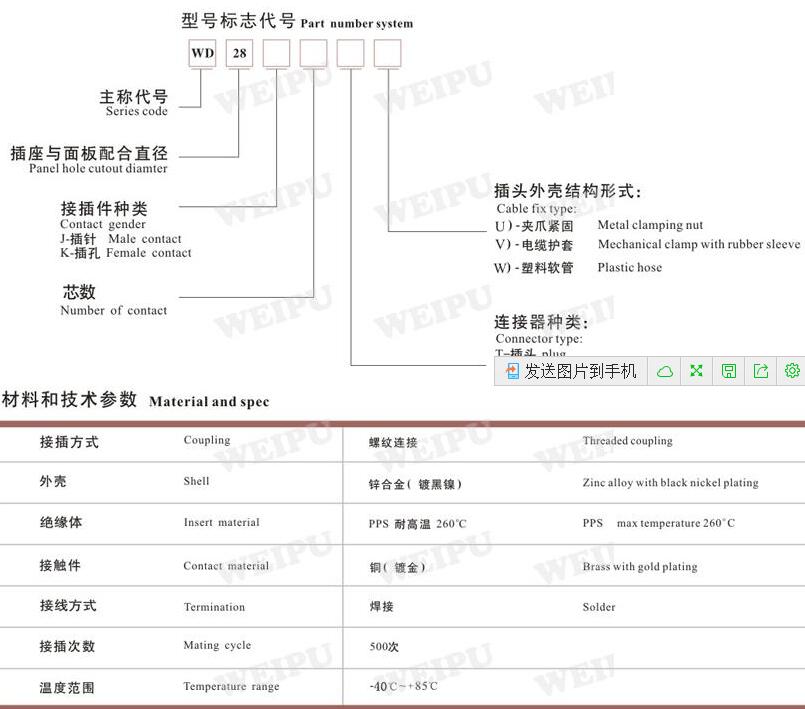
Task: Click 'Connector type:' label
Action: pos(539,339)
